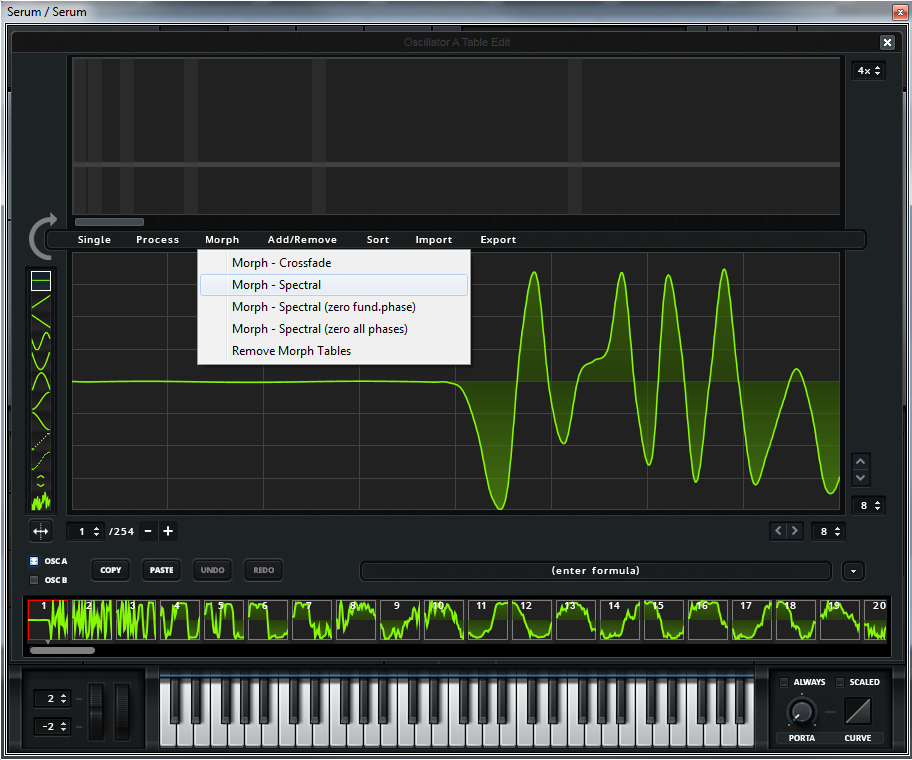Open the Import menu
Viewport: 912px width, 760px height.
pos(434,240)
